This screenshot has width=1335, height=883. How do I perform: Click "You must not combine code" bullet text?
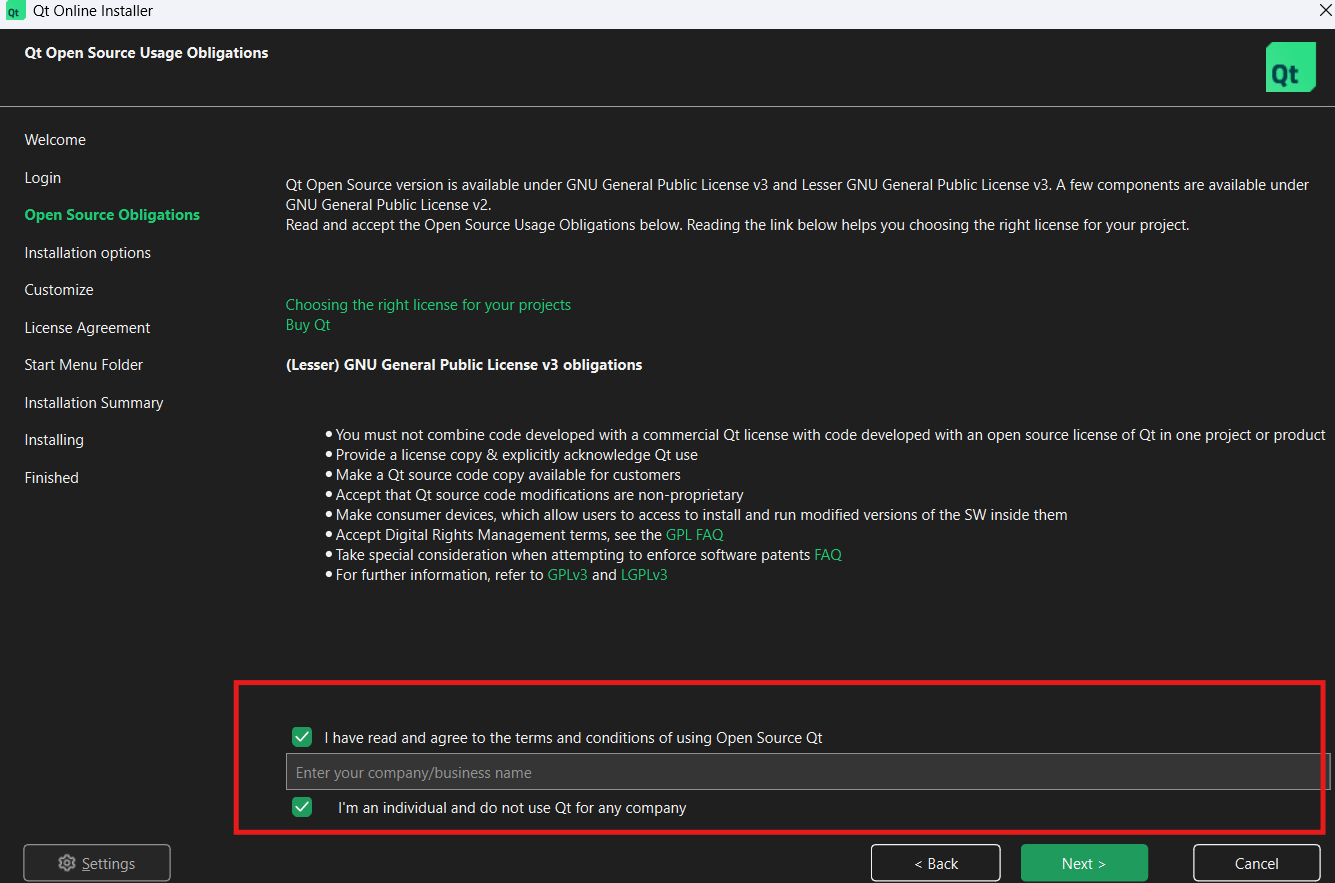pyautogui.click(x=831, y=435)
